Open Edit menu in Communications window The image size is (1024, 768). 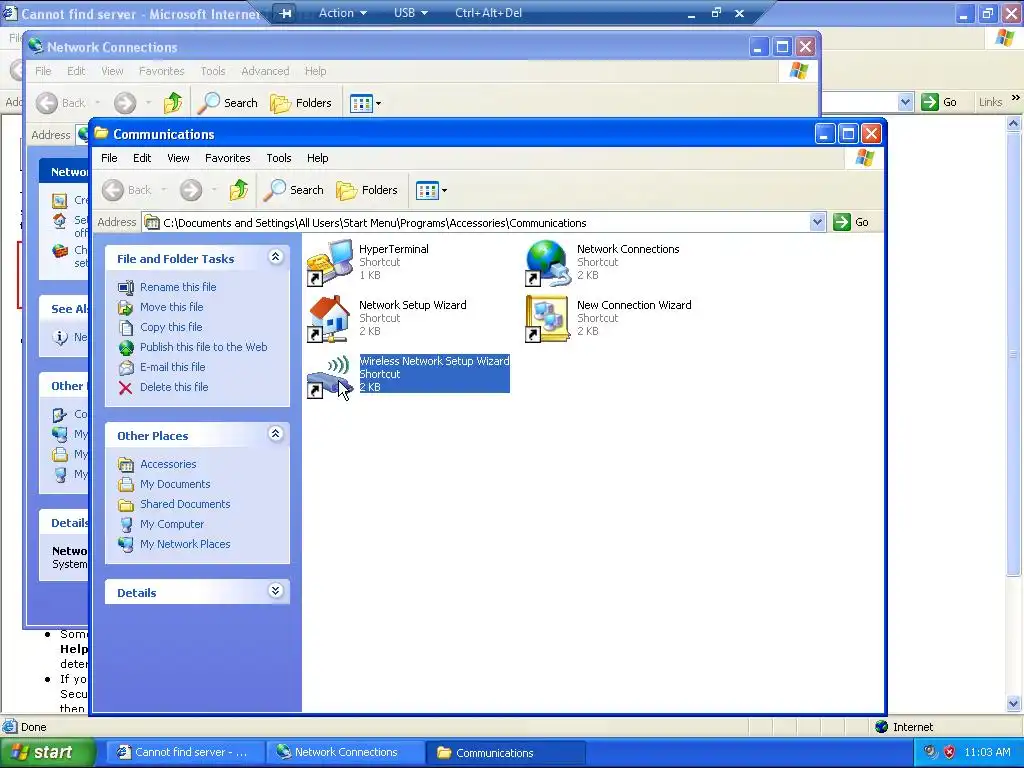[x=142, y=158]
